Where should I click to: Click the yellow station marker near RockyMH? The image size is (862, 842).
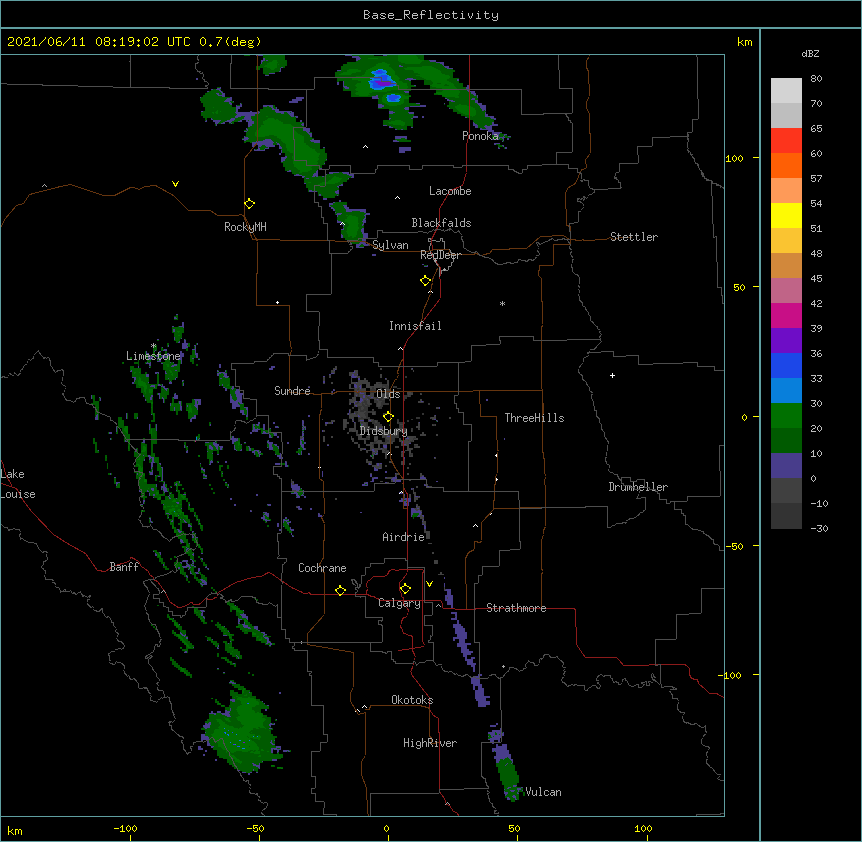[249, 204]
